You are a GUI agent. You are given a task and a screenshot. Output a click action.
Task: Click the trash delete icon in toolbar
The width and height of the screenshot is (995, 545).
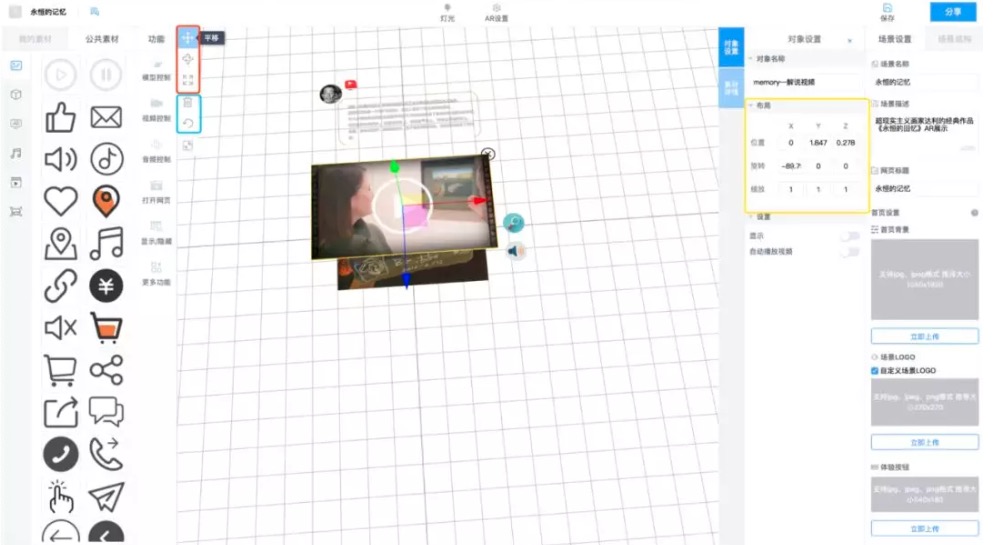[x=188, y=103]
